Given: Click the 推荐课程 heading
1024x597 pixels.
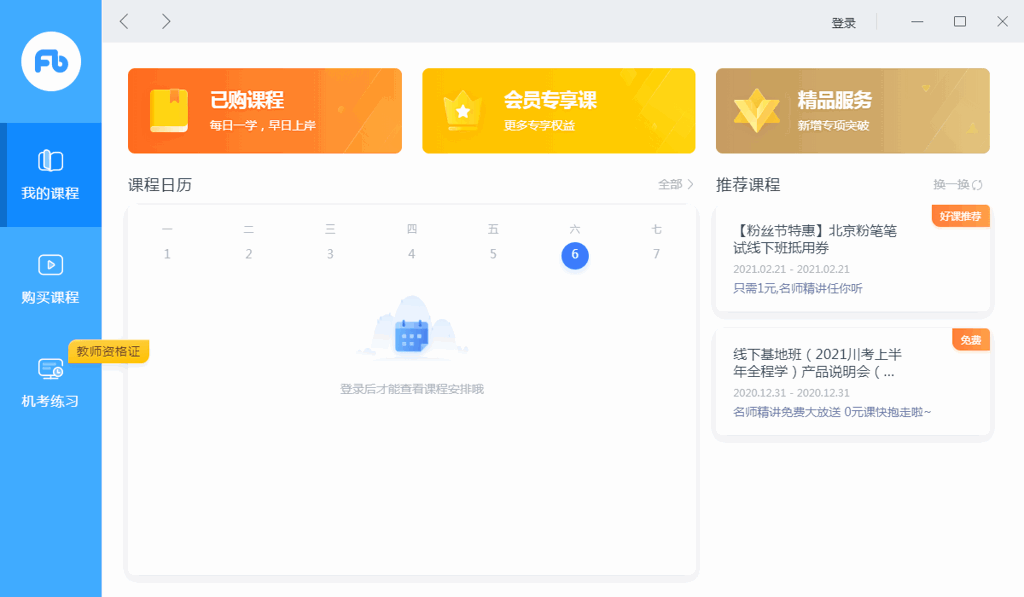Looking at the screenshot, I should (x=748, y=185).
